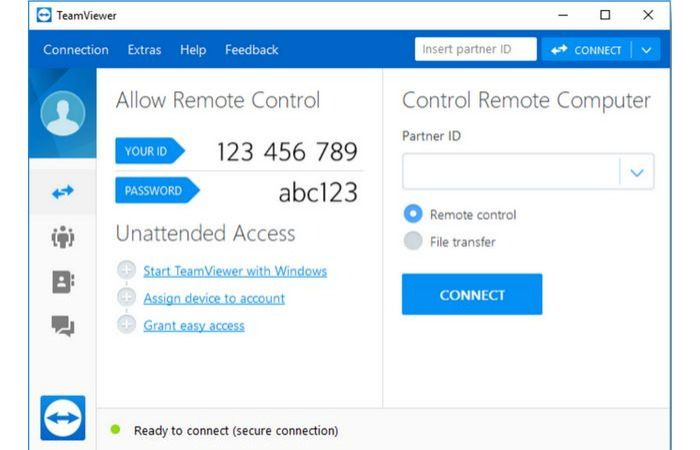Click plus icon beside Assign device to account

126,297
